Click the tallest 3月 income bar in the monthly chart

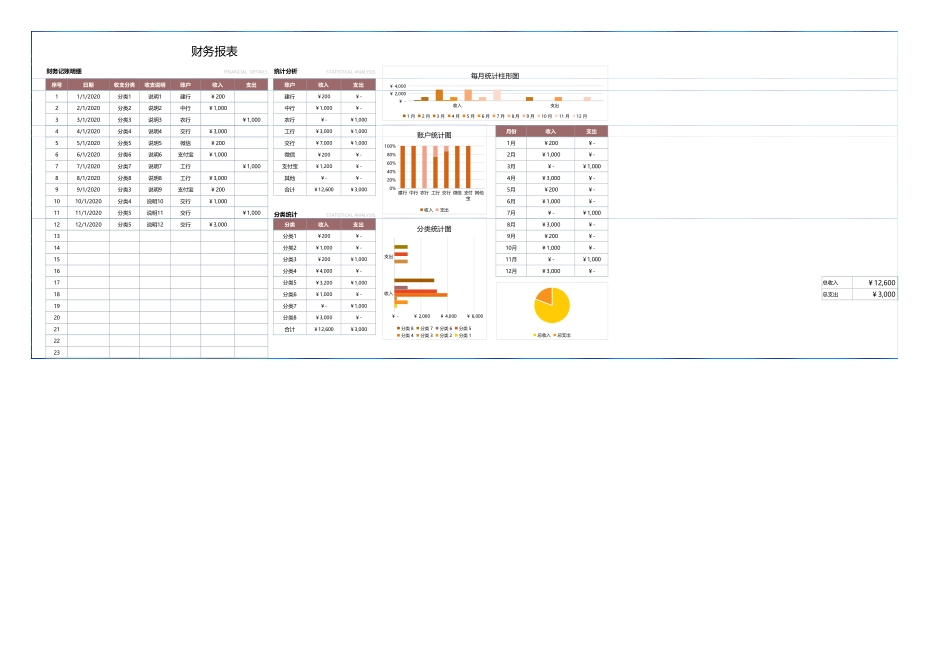(x=438, y=94)
